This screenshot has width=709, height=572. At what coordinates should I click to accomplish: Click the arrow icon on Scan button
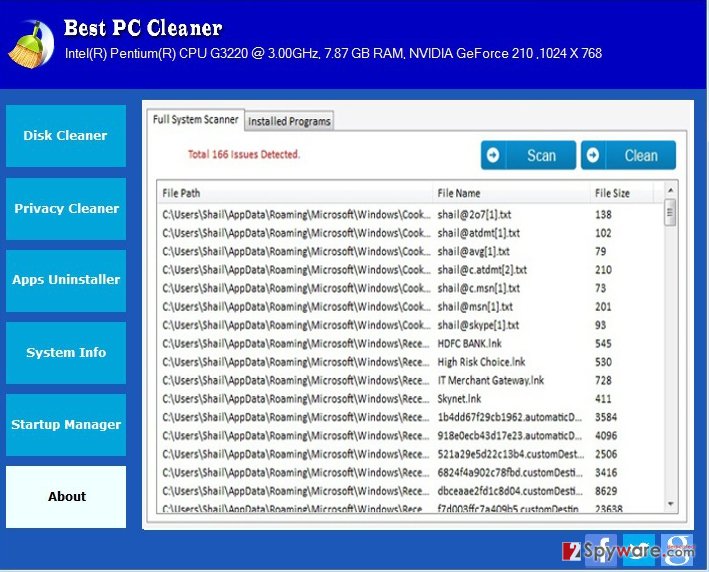coord(493,155)
